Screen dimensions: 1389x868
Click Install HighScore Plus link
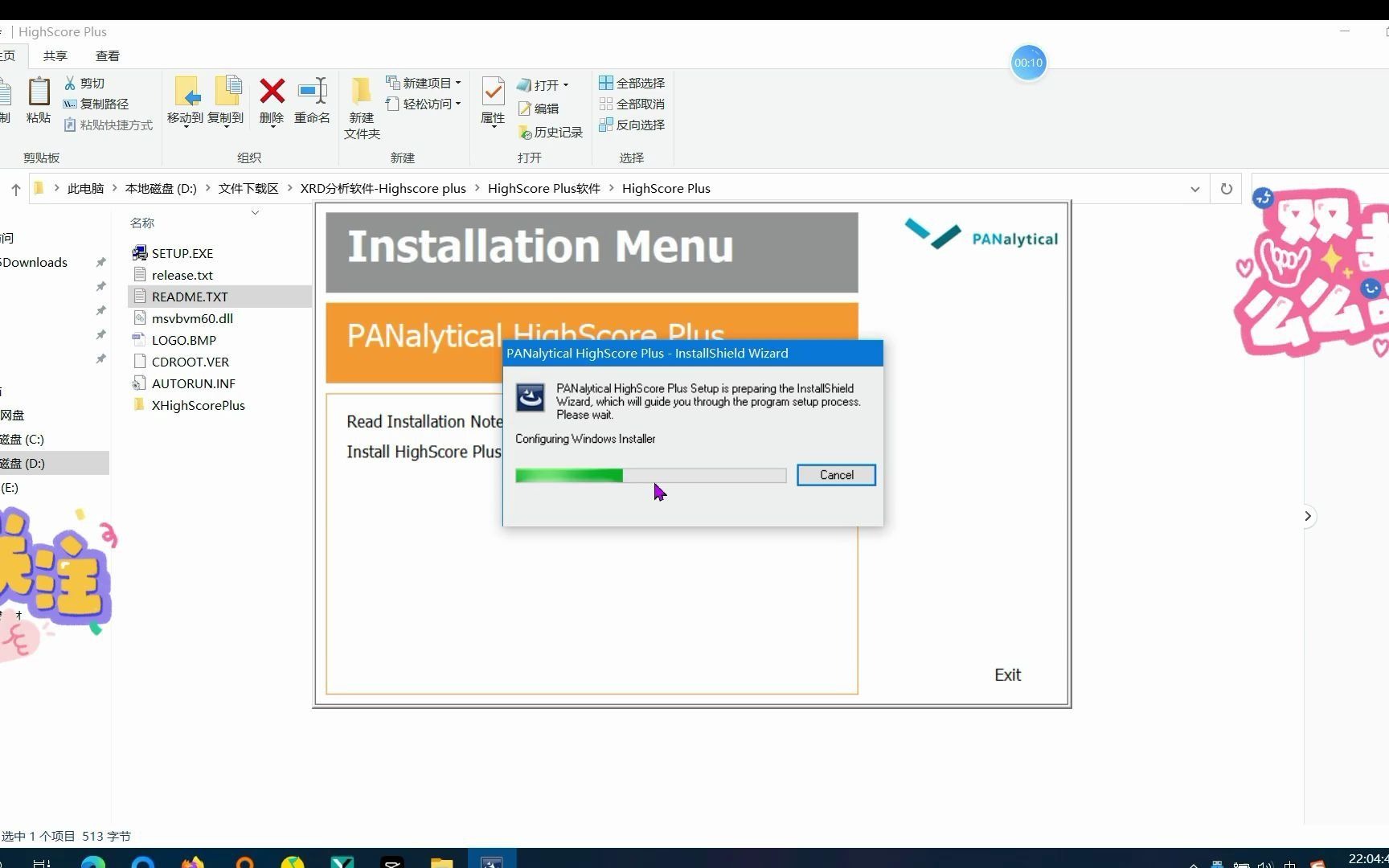click(424, 452)
